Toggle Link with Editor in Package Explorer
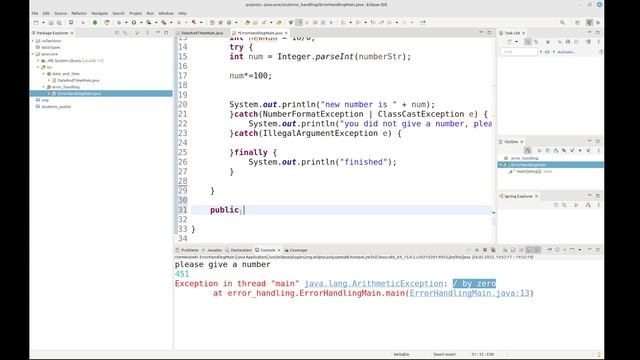Image resolution: width=640 pixels, height=360 pixels. pos(125,33)
